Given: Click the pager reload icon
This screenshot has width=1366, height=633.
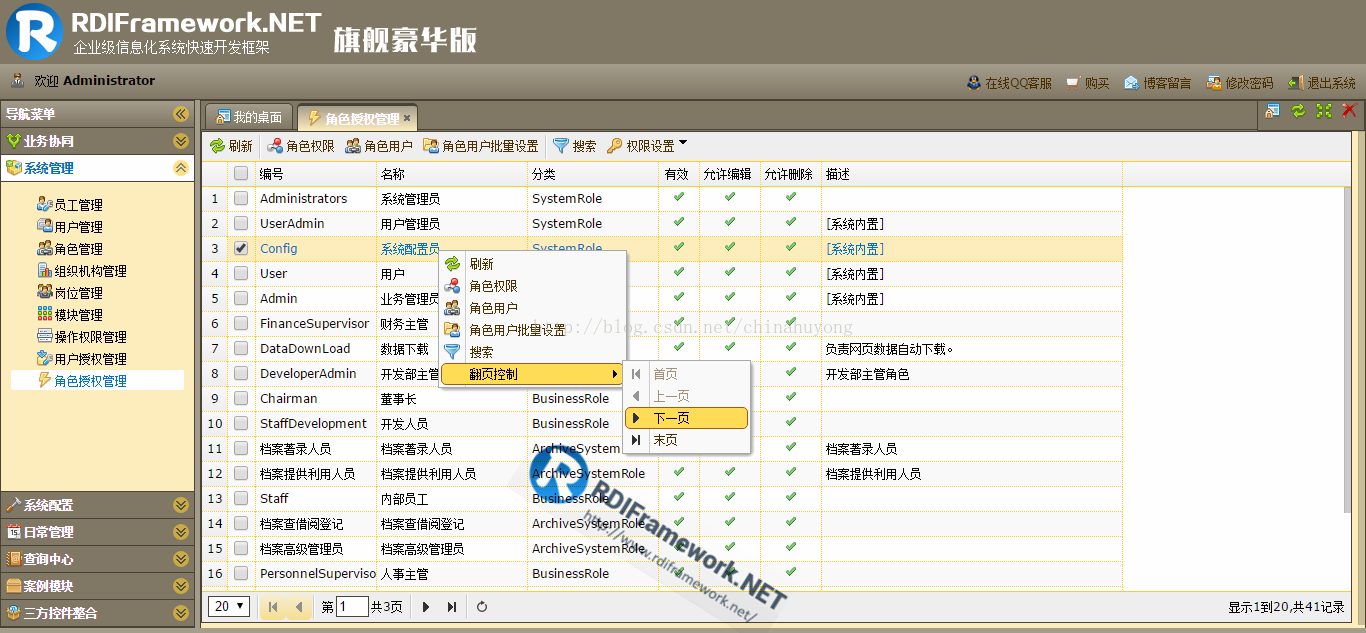Looking at the screenshot, I should click(x=482, y=607).
